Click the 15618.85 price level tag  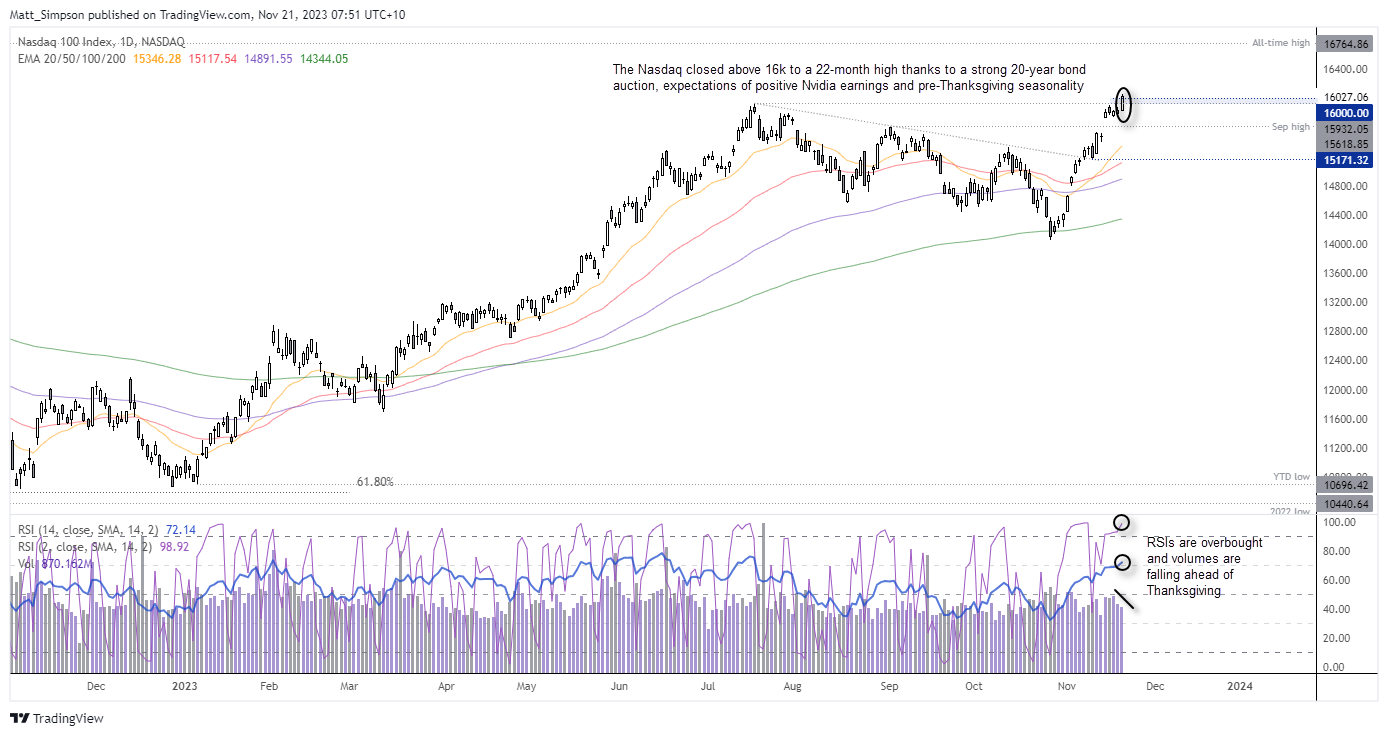[1346, 144]
